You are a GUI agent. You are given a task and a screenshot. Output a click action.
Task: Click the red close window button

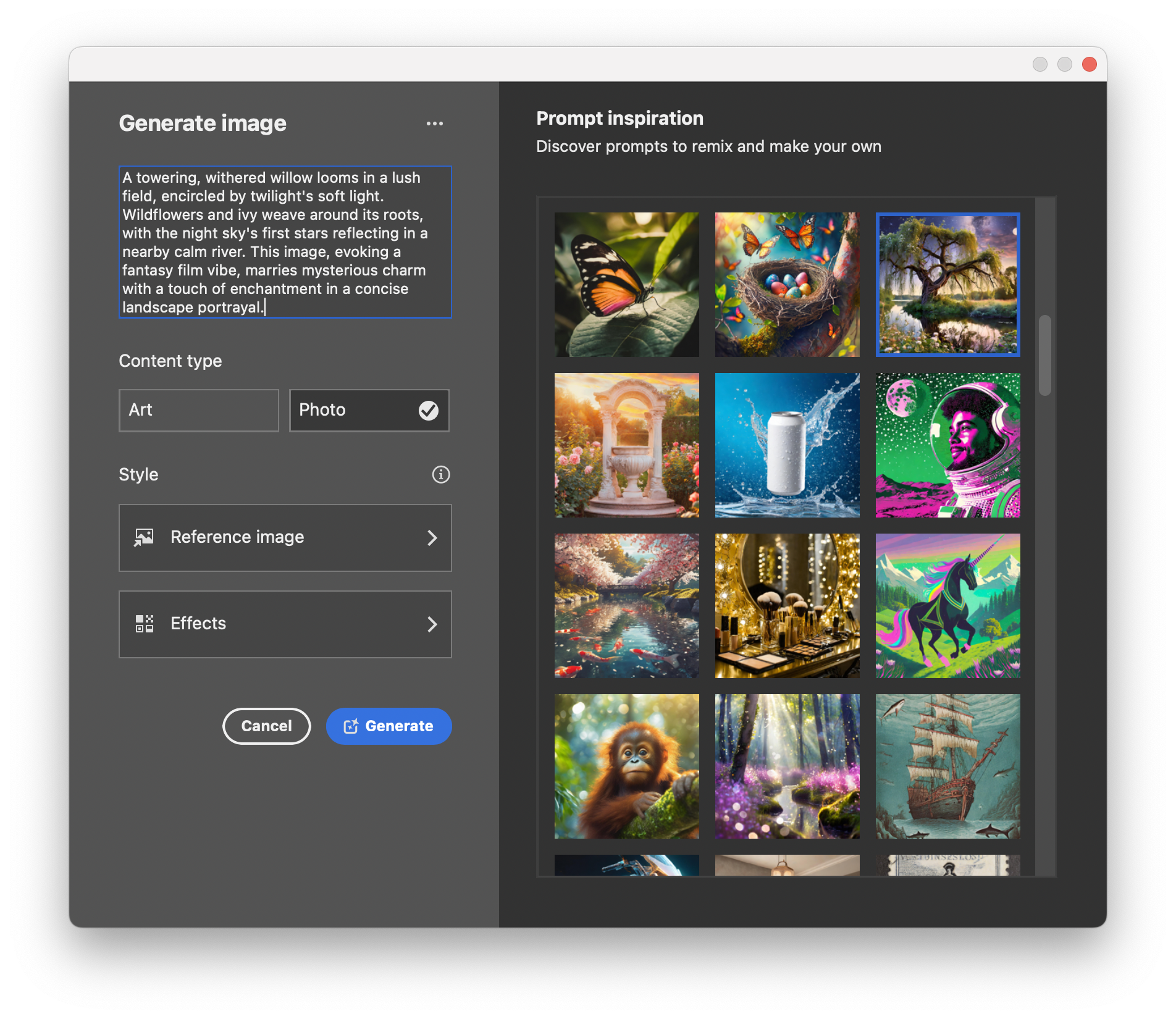point(1090,64)
